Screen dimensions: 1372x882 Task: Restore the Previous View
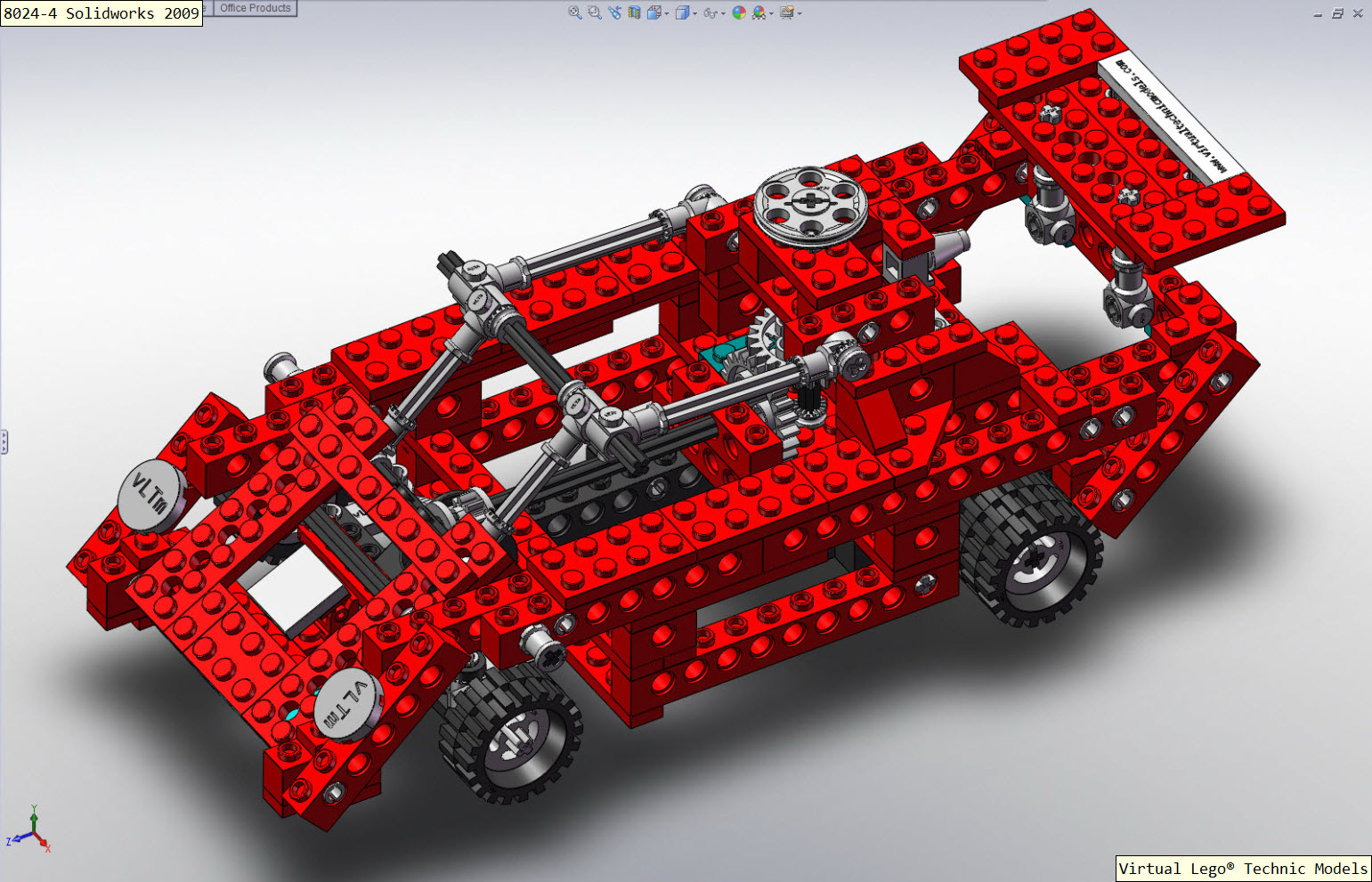615,12
